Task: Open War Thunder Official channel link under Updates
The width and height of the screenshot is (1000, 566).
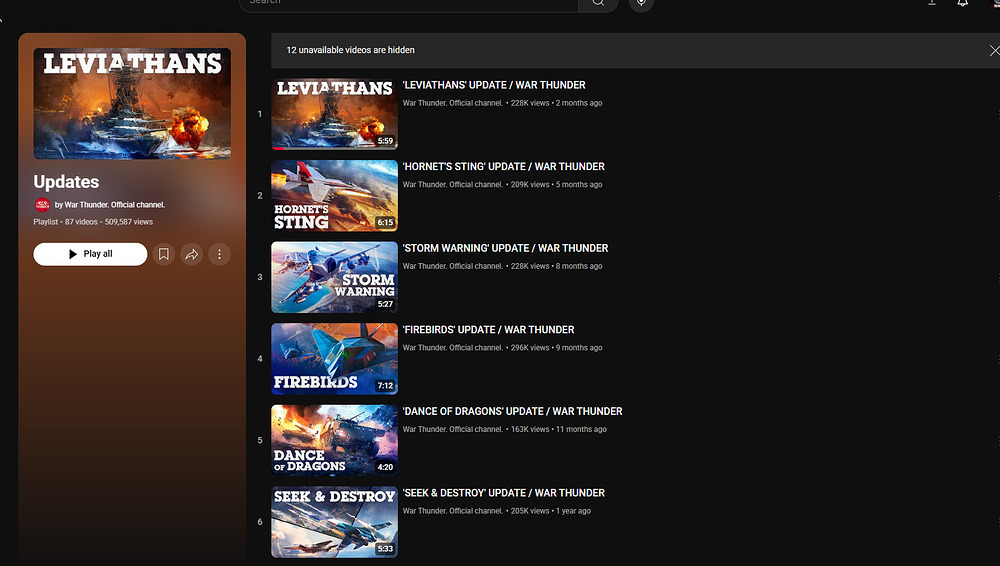Action: 110,205
